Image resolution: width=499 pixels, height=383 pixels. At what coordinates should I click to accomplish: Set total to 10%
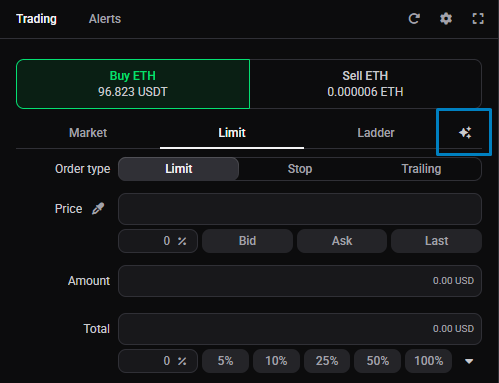click(x=276, y=361)
